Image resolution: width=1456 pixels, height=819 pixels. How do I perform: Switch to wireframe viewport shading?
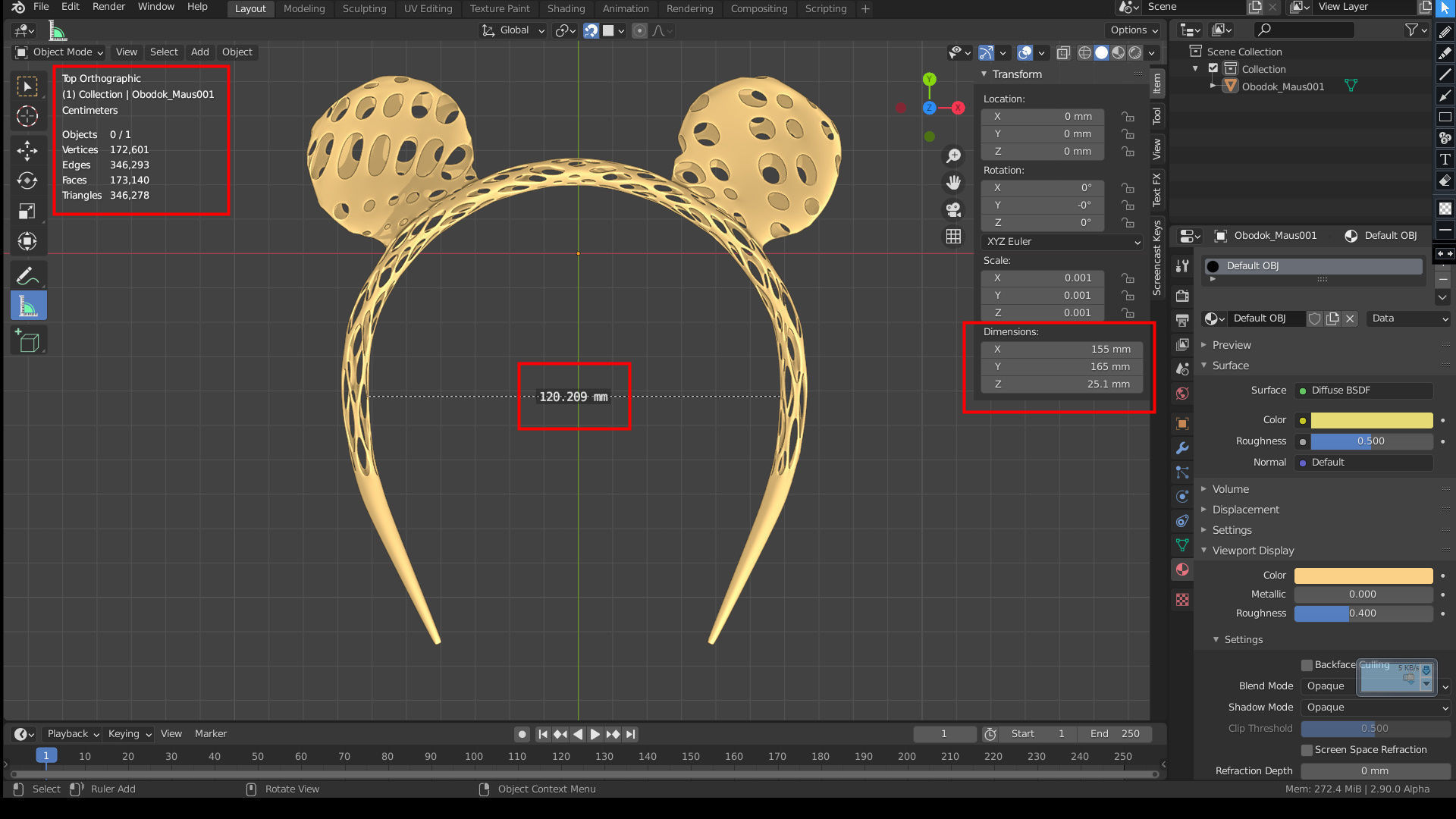1084,52
